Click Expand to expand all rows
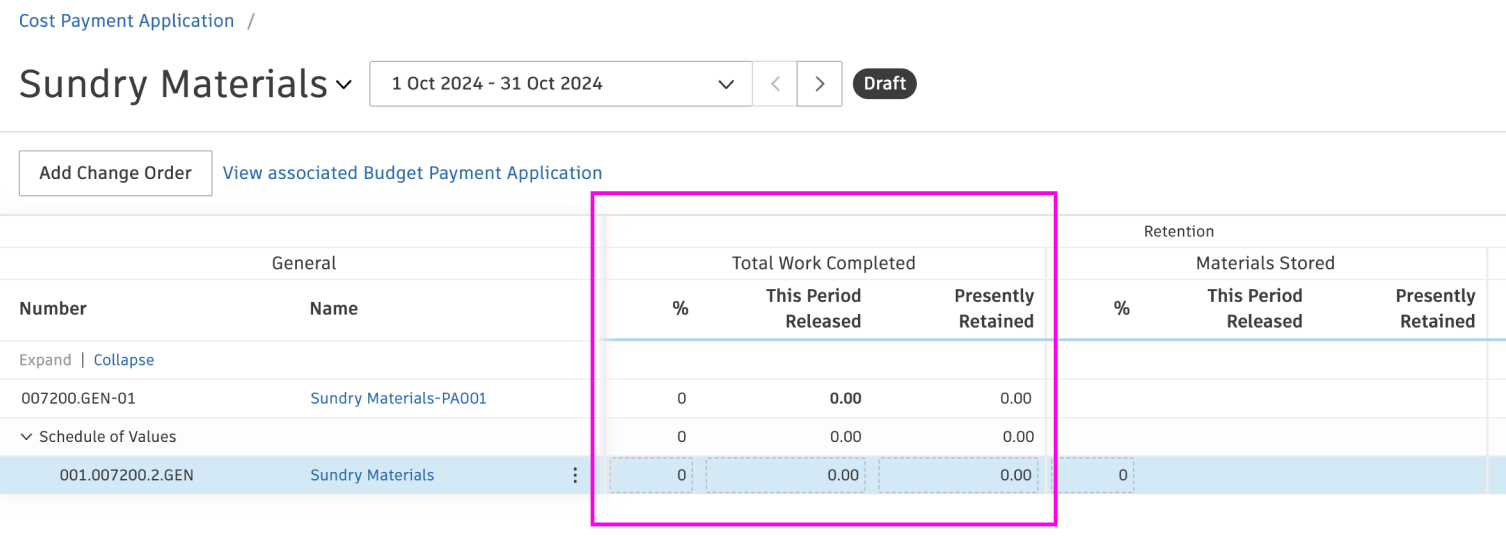The image size is (1506, 536). point(45,360)
